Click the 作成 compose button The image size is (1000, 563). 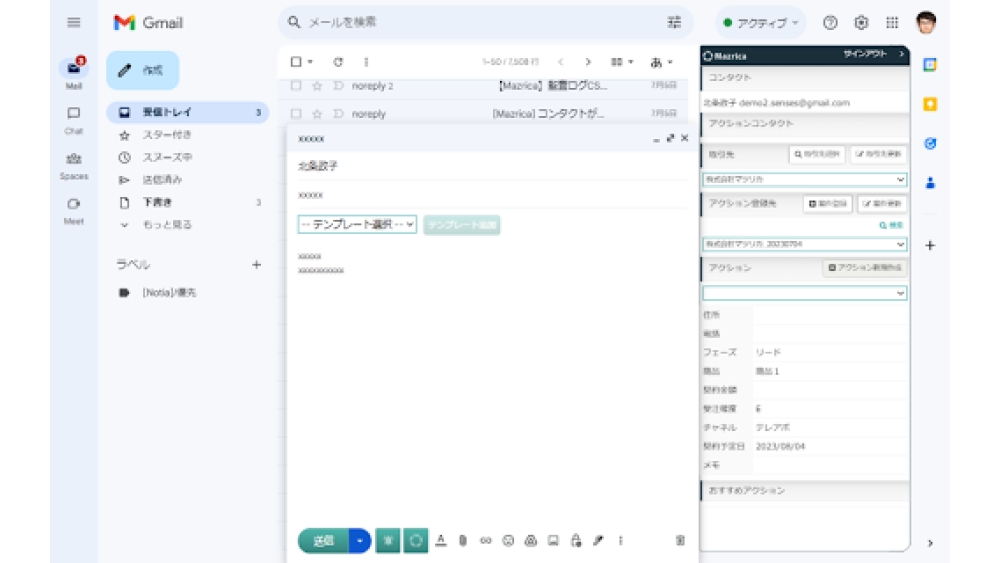point(143,70)
